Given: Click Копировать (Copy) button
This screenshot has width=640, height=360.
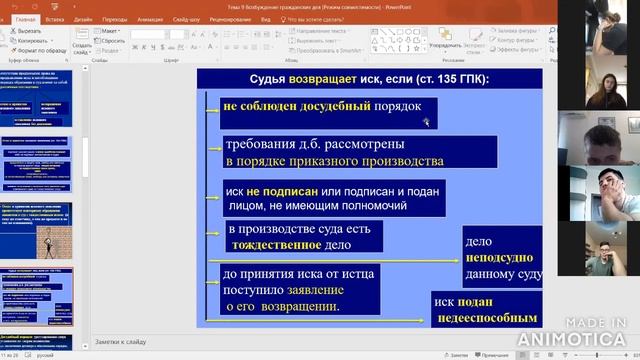Looking at the screenshot, I should pos(29,41).
